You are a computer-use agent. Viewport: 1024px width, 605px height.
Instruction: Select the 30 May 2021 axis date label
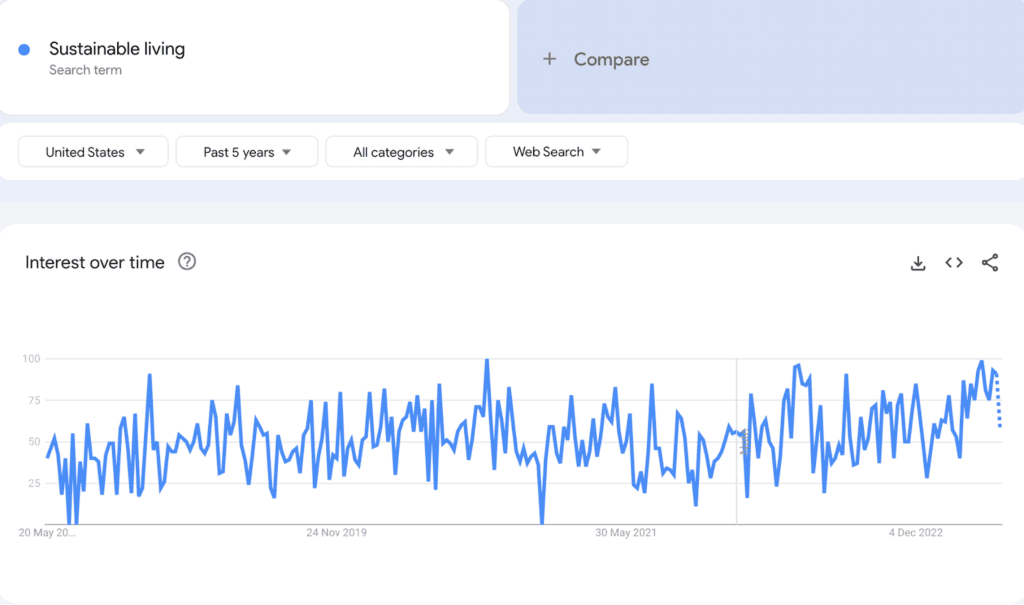[626, 533]
